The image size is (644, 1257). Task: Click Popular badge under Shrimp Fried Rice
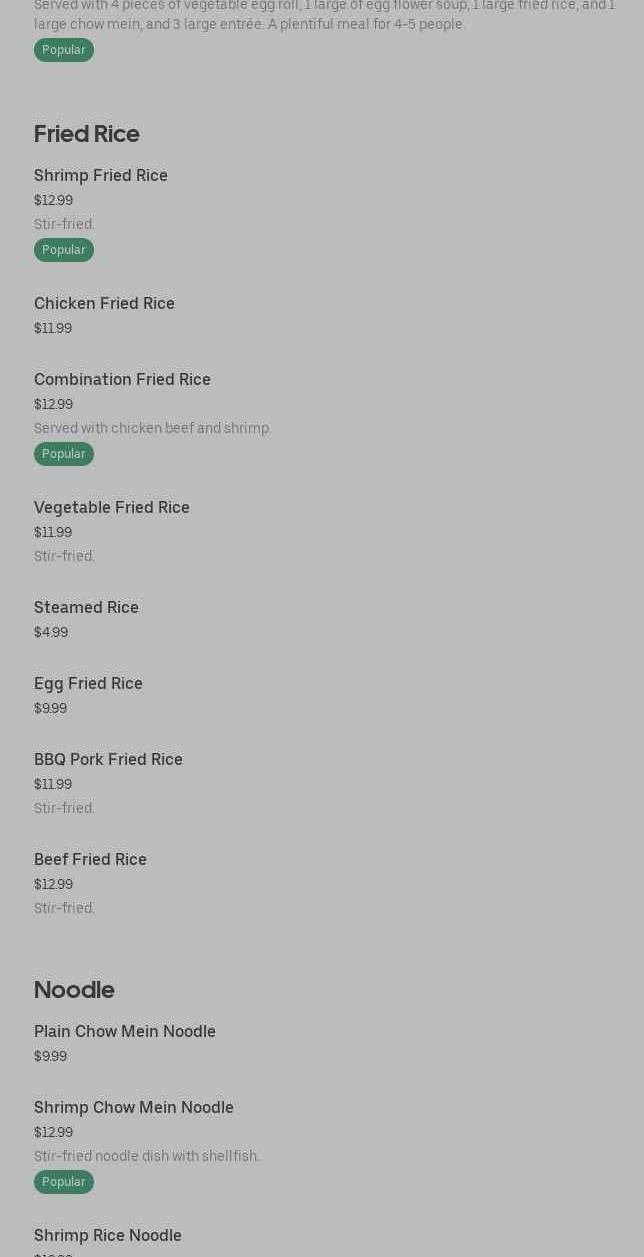[x=64, y=250]
